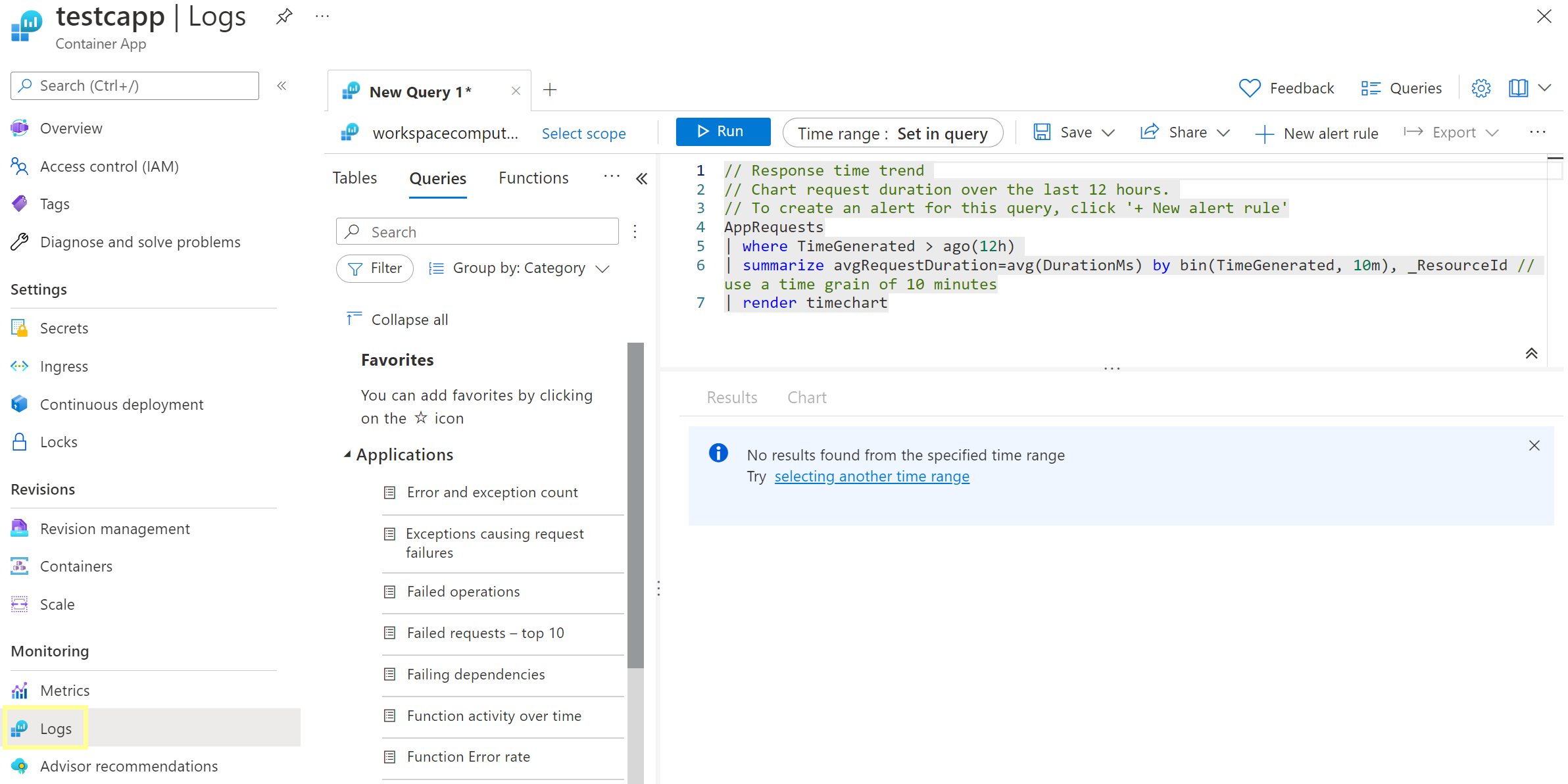Close the Logs blade with X
The height and width of the screenshot is (784, 1568).
pos(1544,16)
